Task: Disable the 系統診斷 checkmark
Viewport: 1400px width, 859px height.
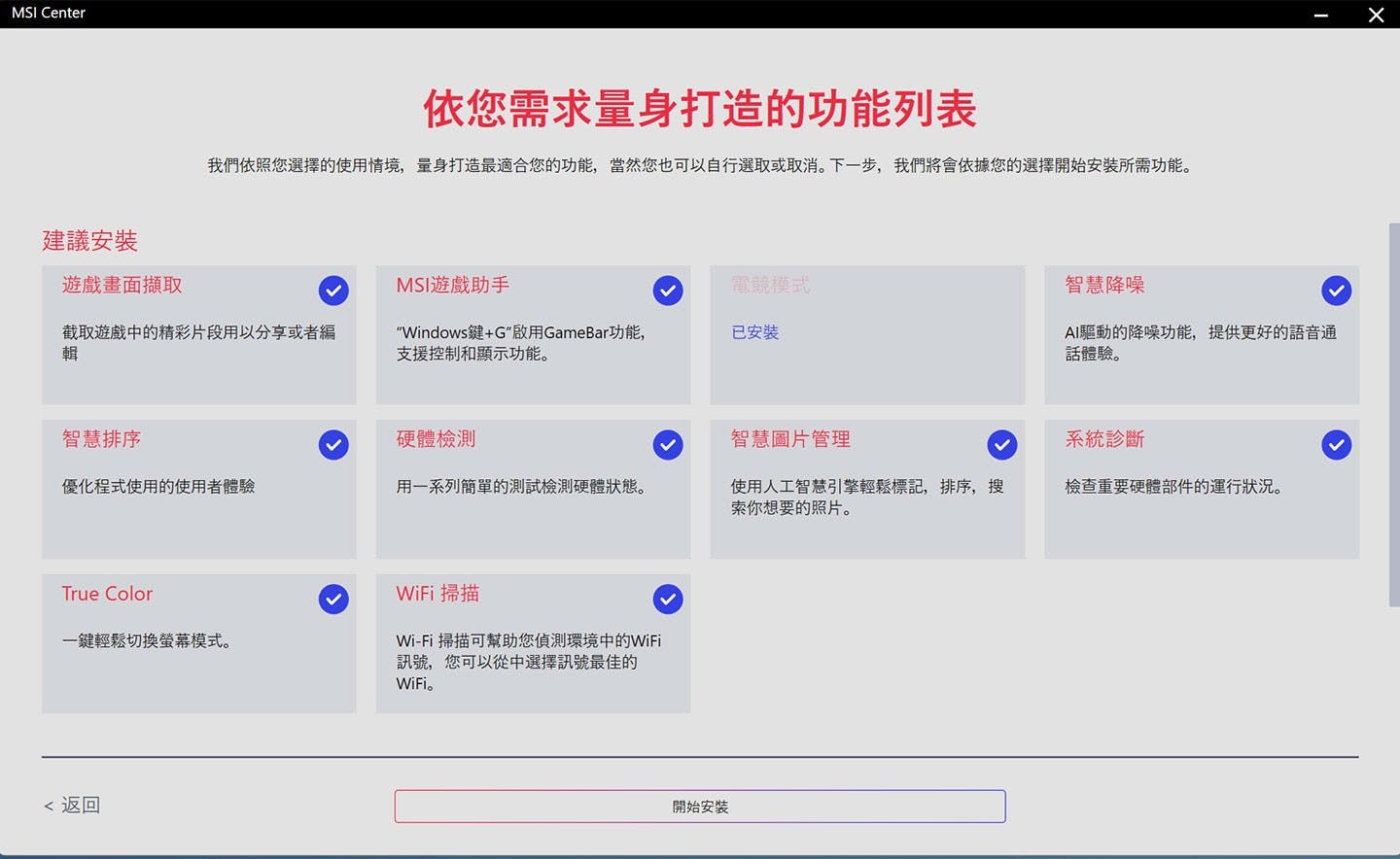Action: pyautogui.click(x=1336, y=445)
